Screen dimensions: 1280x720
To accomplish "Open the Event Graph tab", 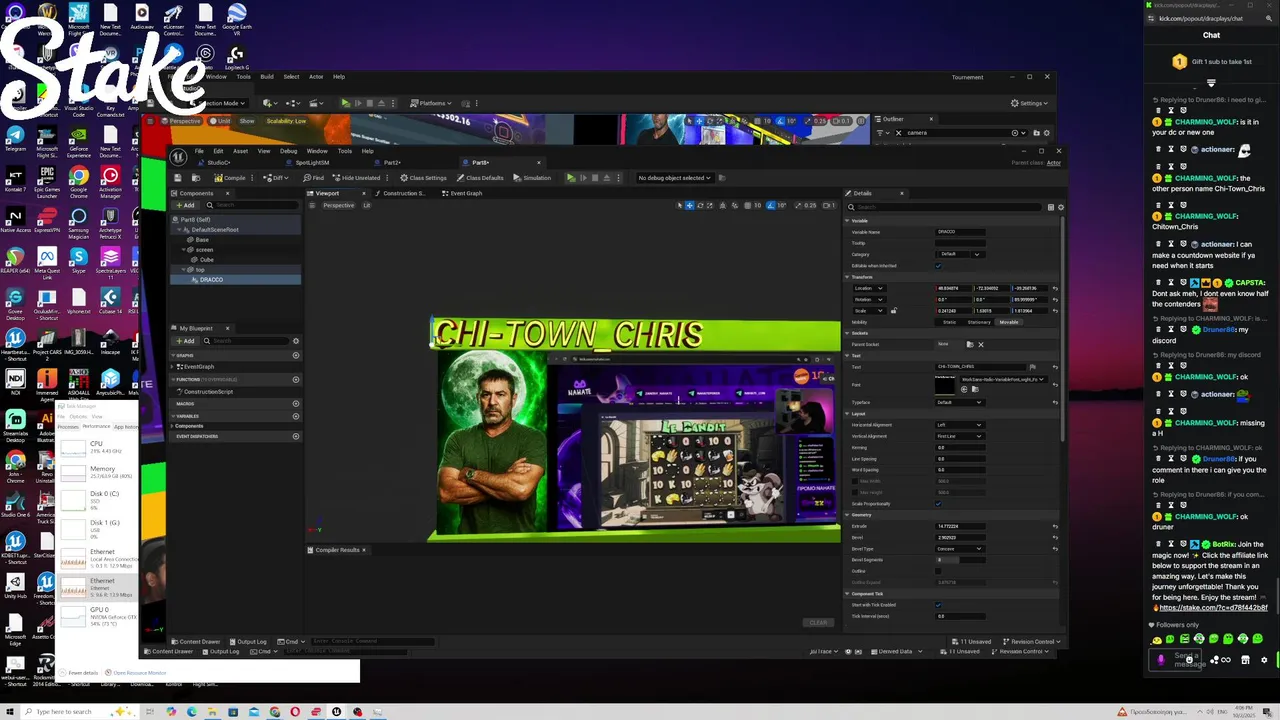I will click(462, 193).
